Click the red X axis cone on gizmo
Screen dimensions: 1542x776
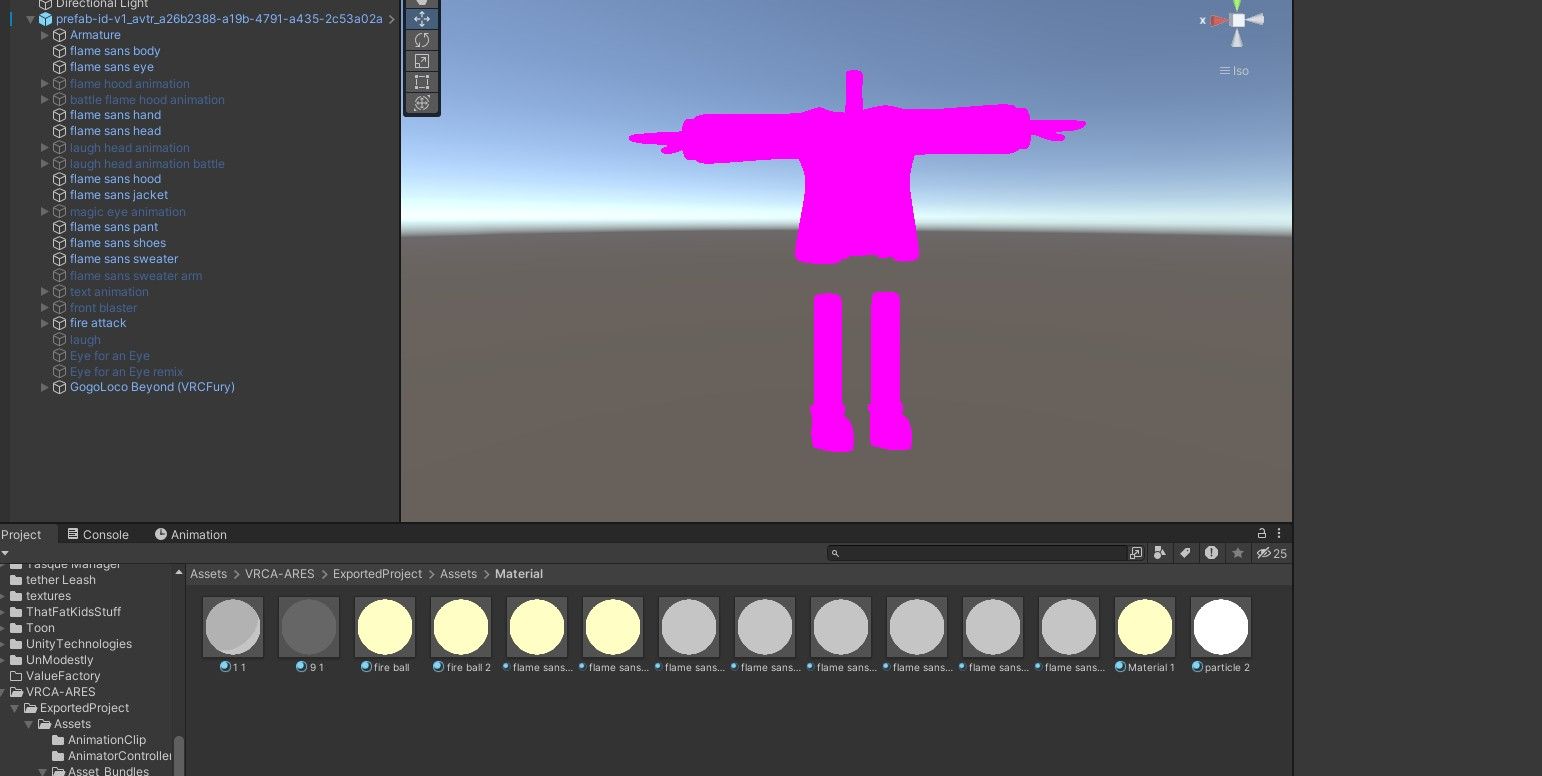[1218, 20]
